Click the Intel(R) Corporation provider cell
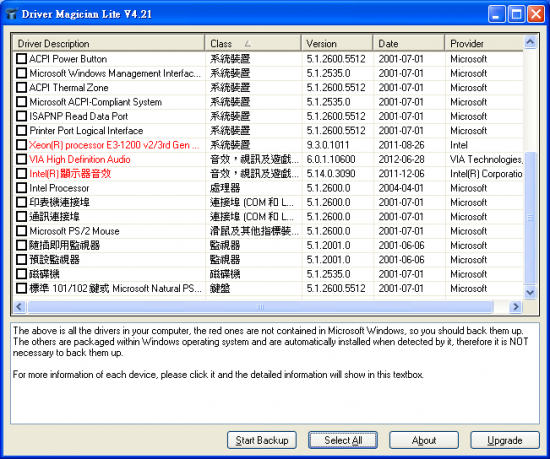The width and height of the screenshot is (550, 459). [x=486, y=174]
